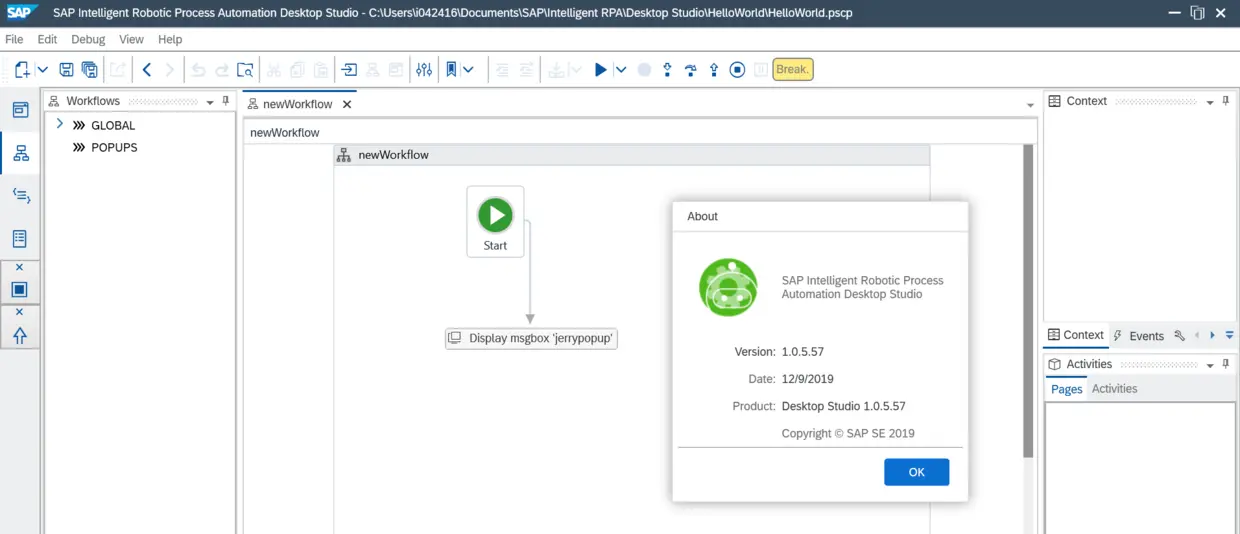Expand the GLOBAL tree node
This screenshot has height=534, width=1240.
[60, 124]
